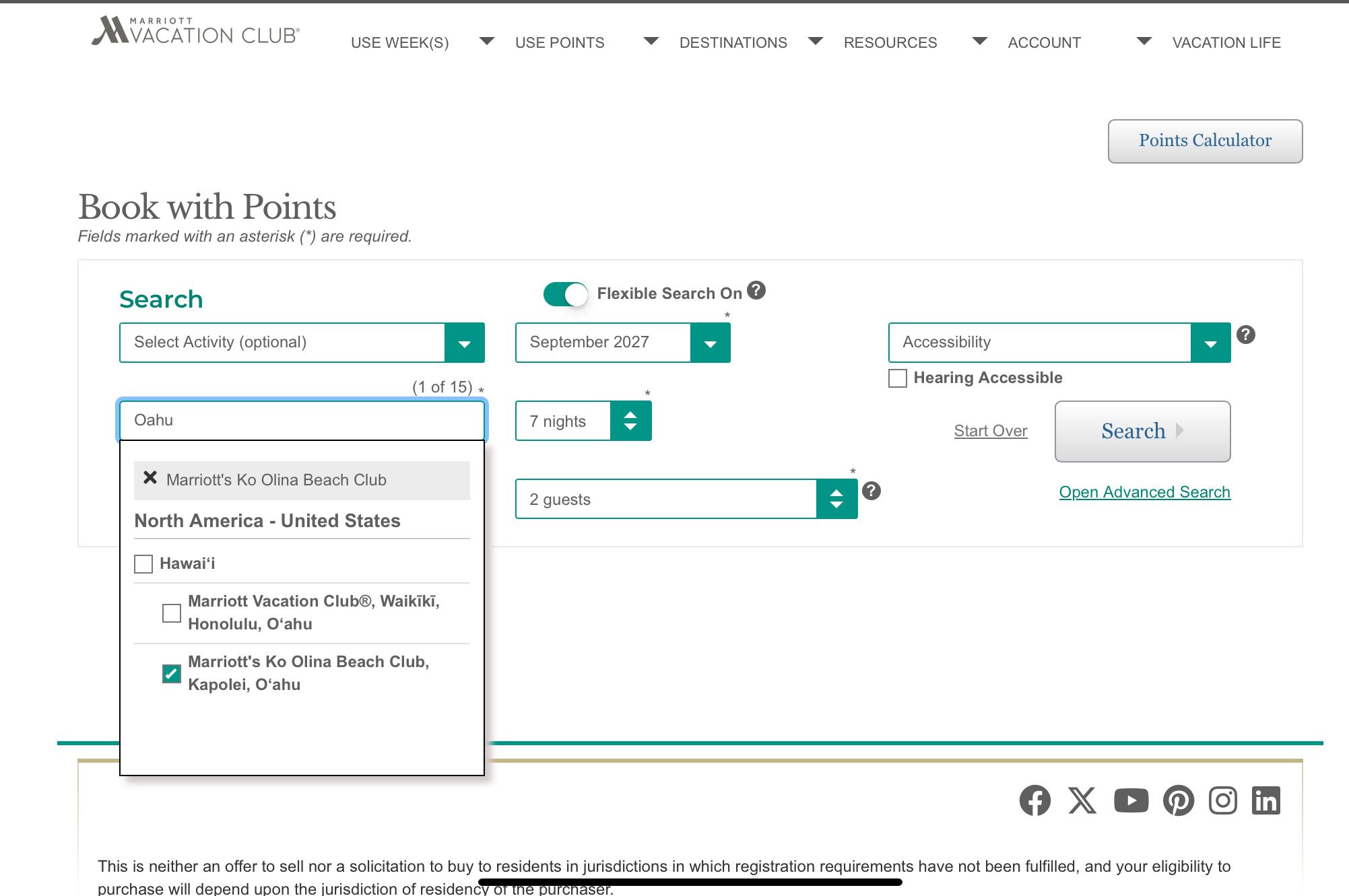Open the Instagram social icon
Screen dimensions: 1349x896
[1222, 800]
